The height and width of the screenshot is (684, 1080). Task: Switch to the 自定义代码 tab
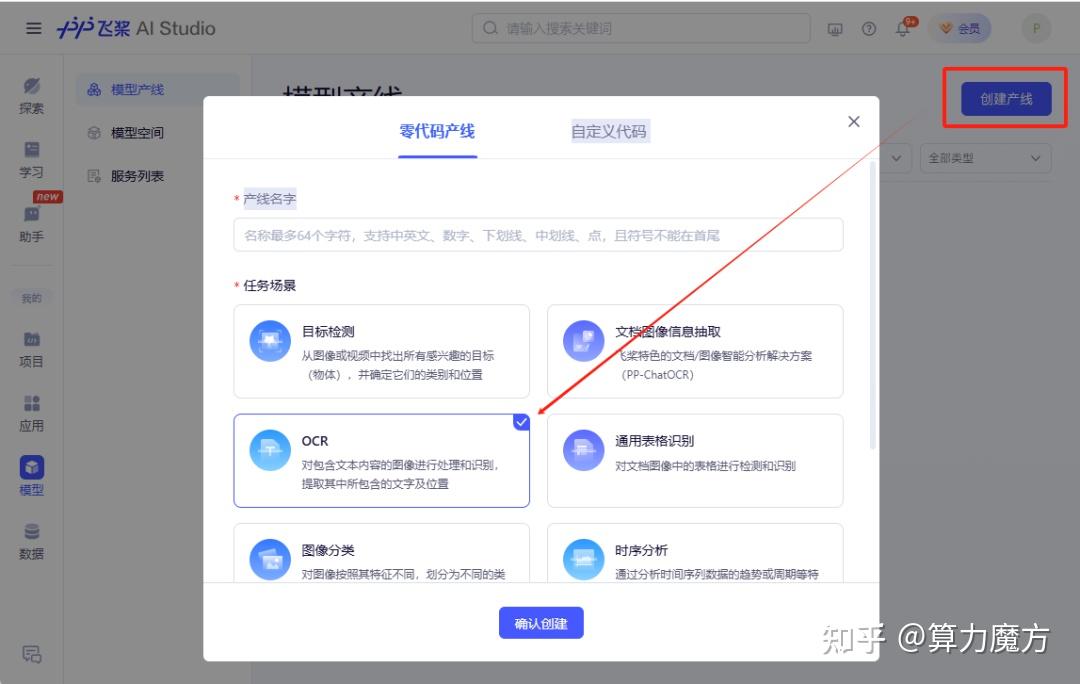coord(609,131)
